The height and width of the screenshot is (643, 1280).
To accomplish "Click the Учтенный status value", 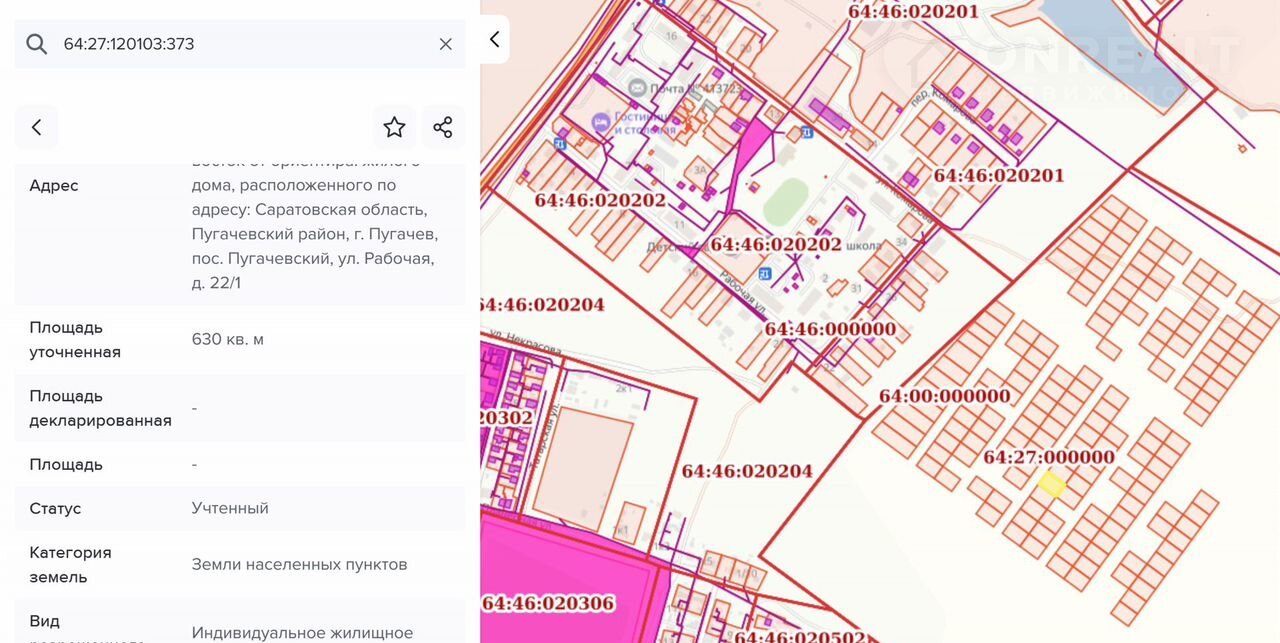I will [230, 508].
